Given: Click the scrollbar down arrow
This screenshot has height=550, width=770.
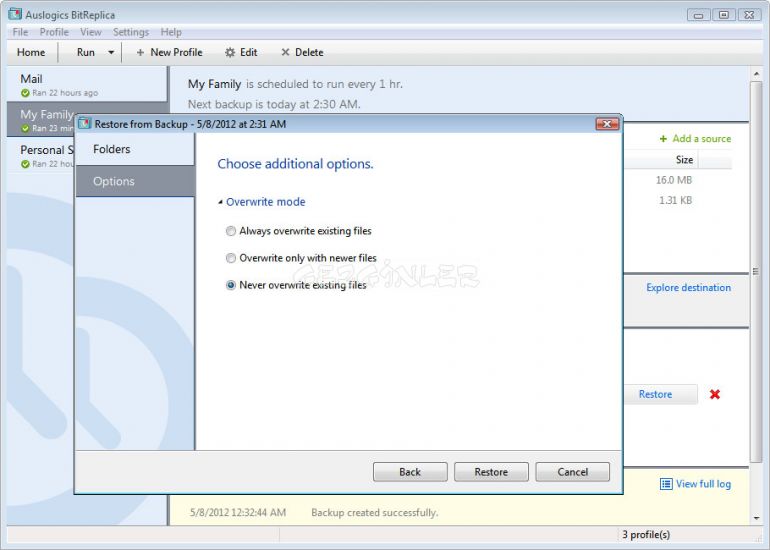Looking at the screenshot, I should click(756, 518).
